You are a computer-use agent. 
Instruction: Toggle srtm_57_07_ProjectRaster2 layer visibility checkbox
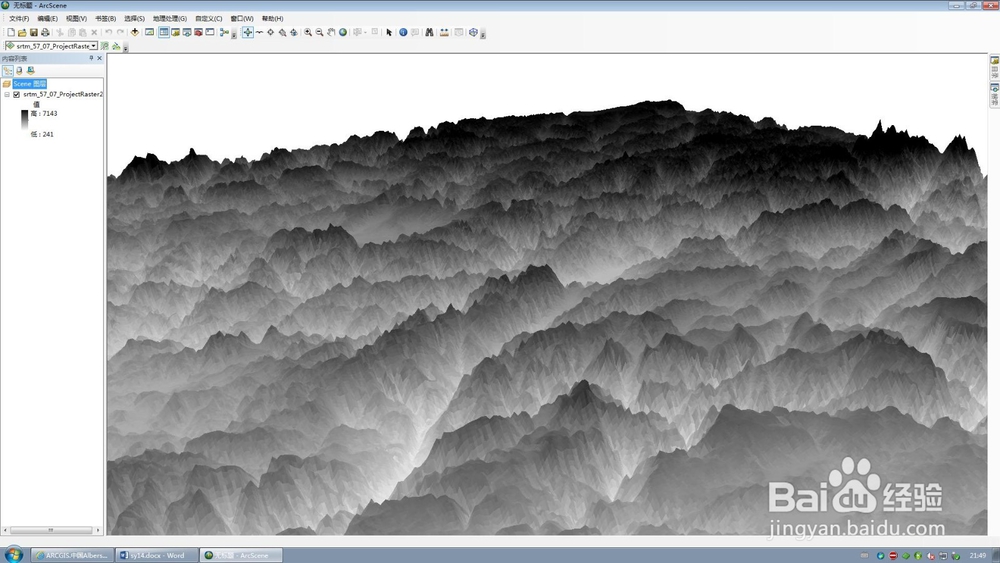17,94
